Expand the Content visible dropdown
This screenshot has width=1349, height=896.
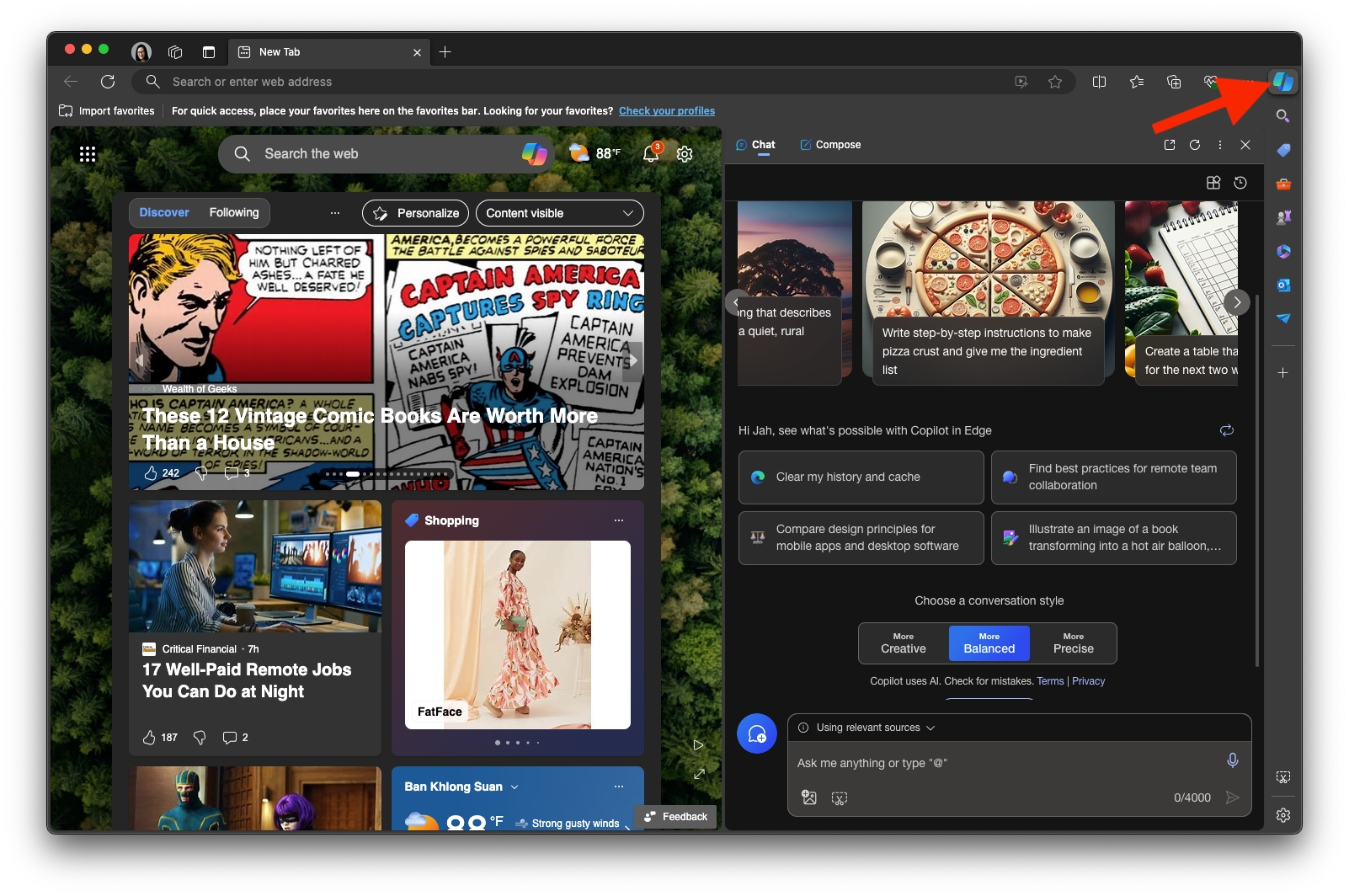pyautogui.click(x=559, y=213)
